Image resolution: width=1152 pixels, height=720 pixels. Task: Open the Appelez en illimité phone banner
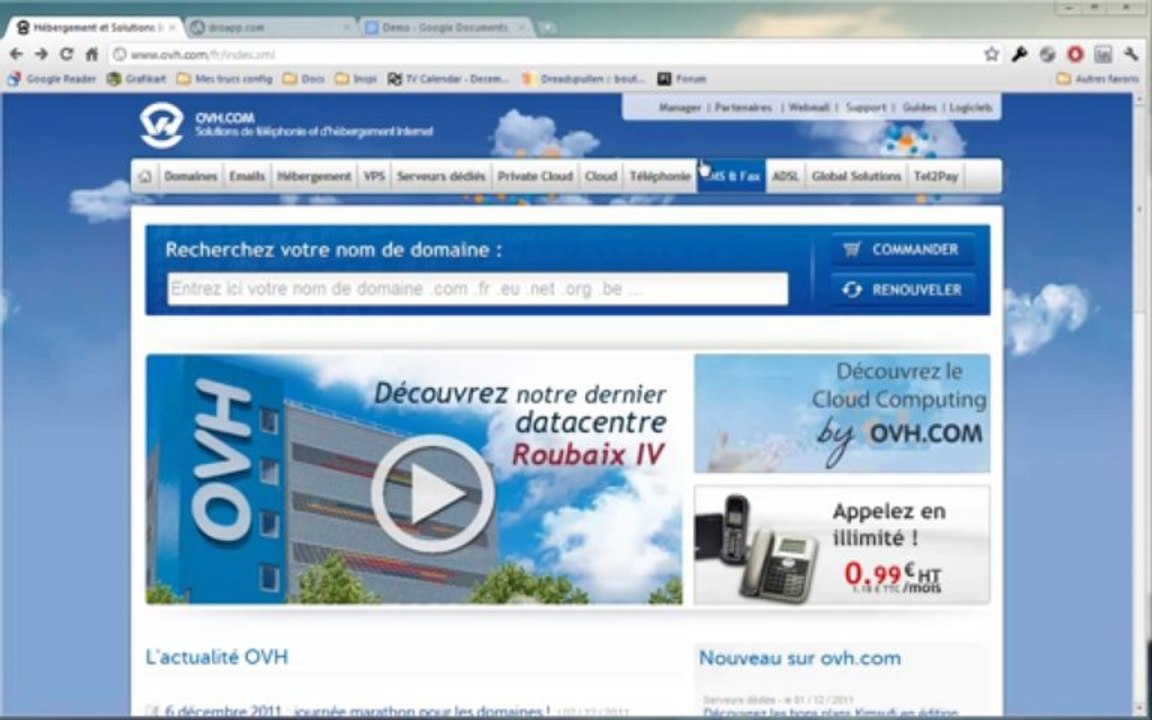(x=842, y=544)
